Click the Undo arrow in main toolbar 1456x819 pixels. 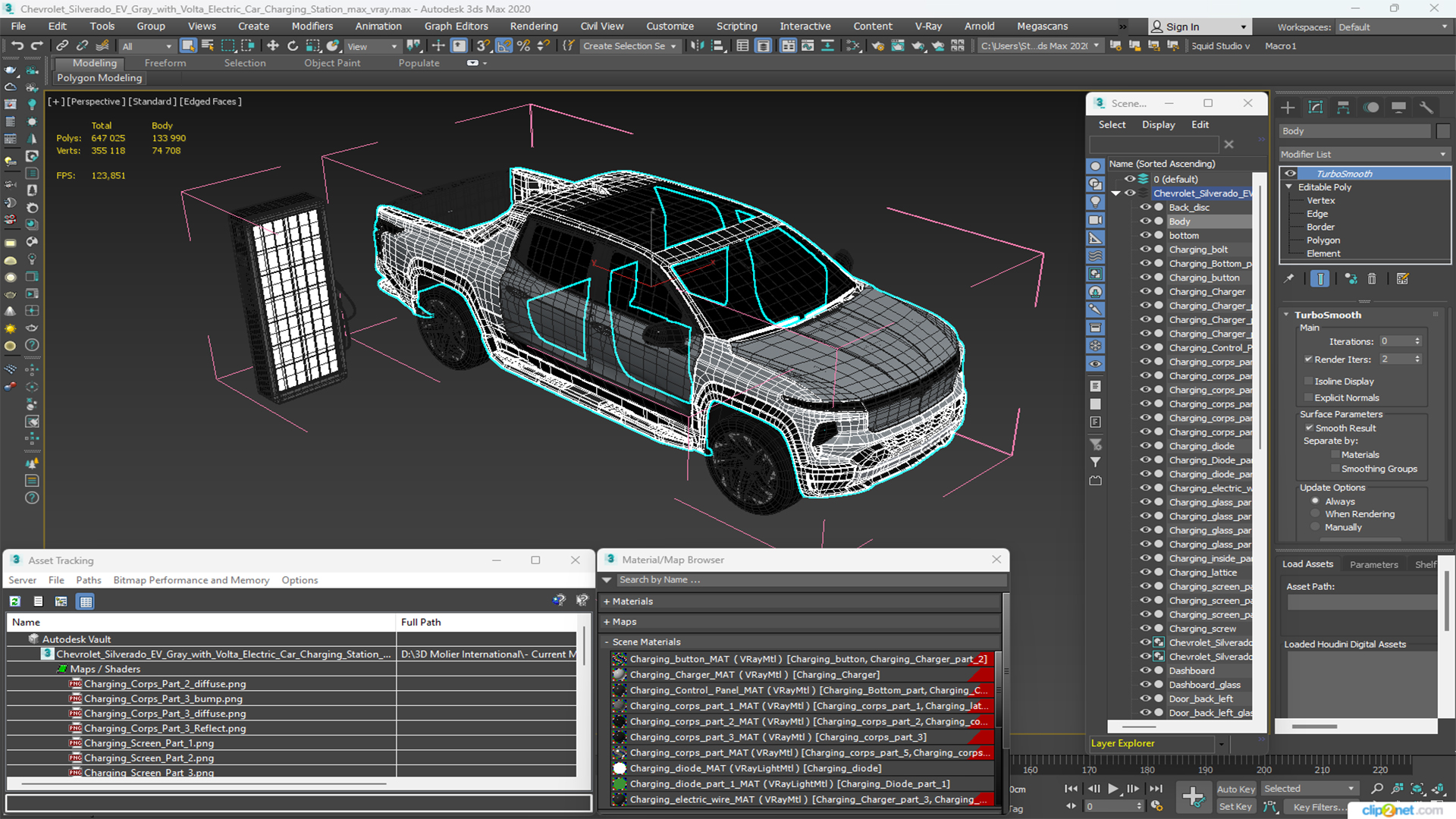coord(17,46)
